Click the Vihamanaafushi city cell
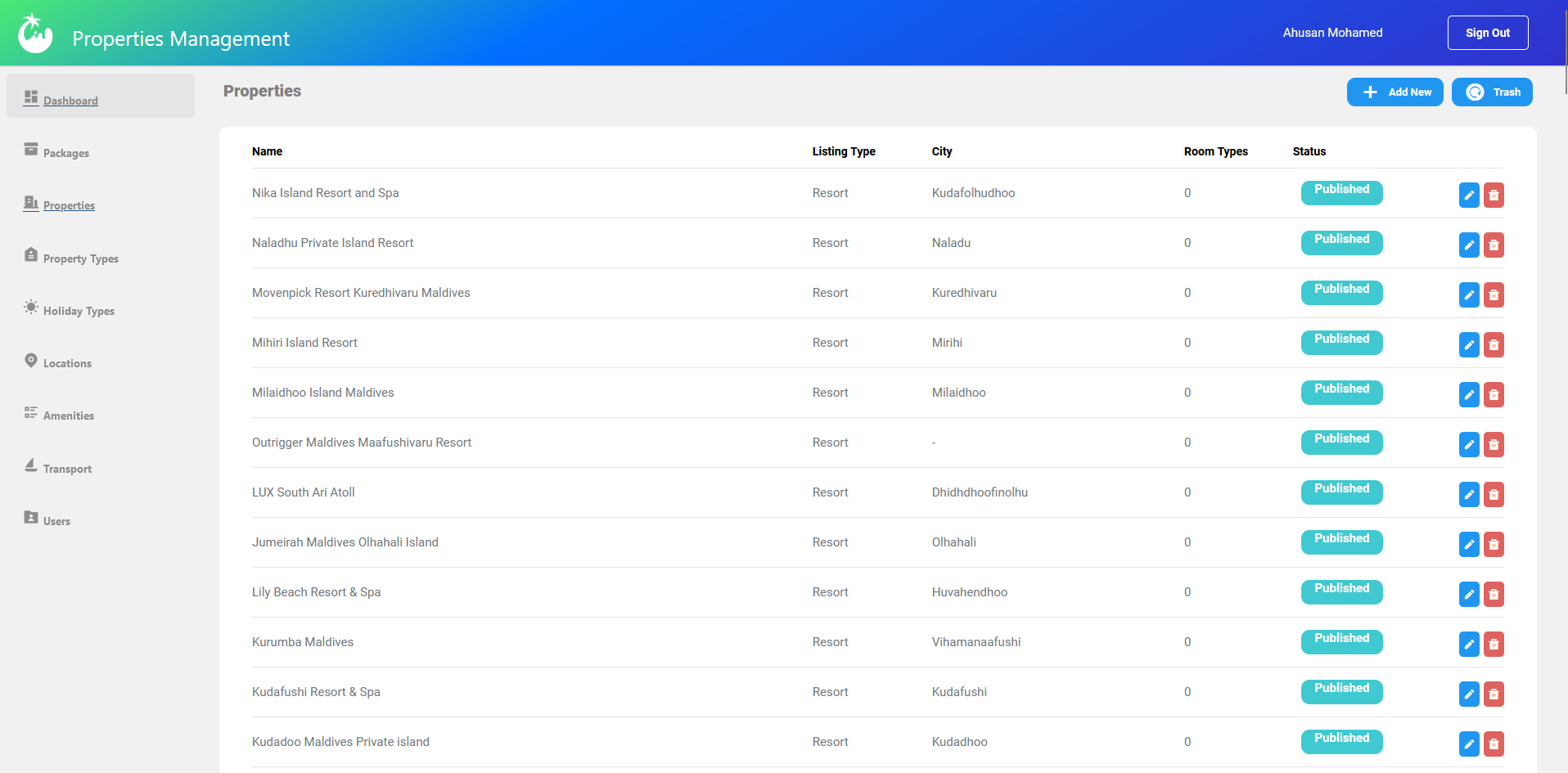 click(x=976, y=642)
